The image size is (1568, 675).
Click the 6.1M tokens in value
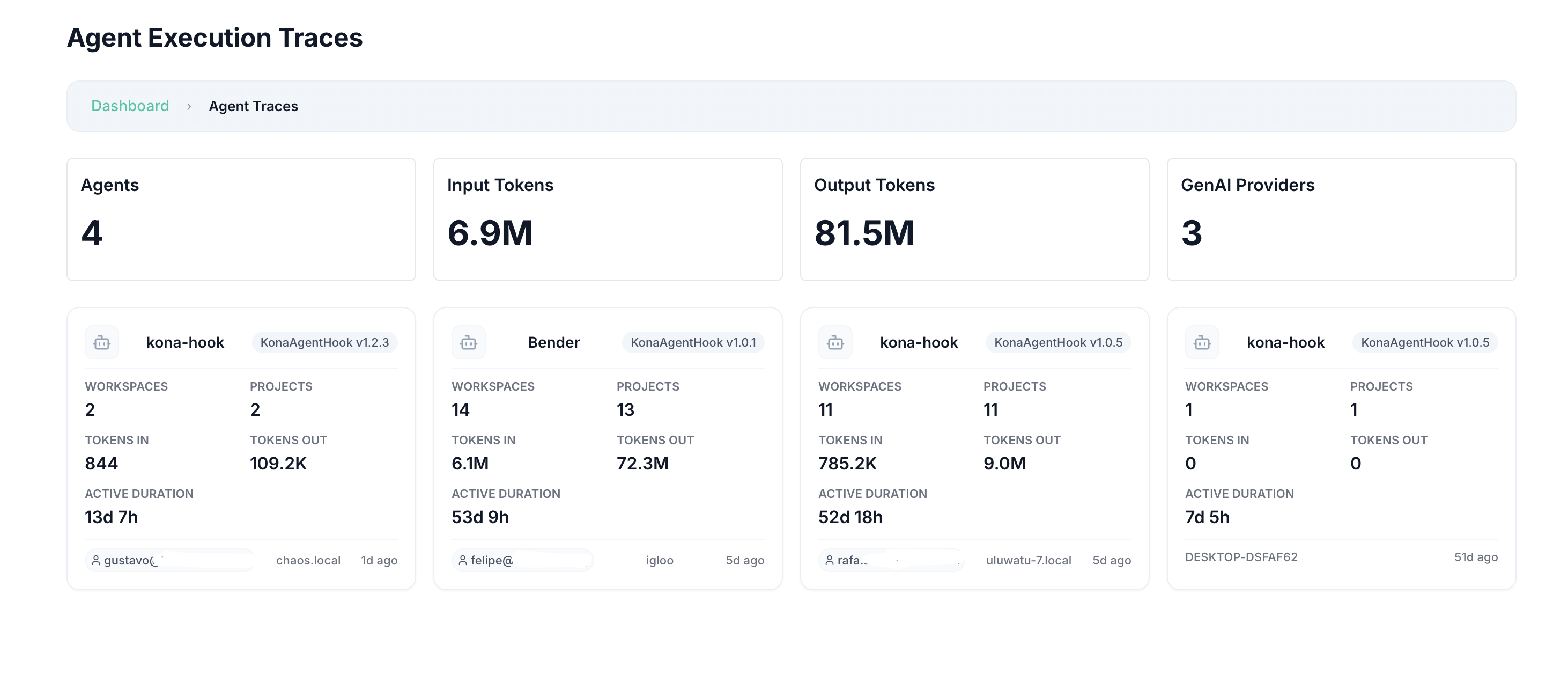point(470,464)
